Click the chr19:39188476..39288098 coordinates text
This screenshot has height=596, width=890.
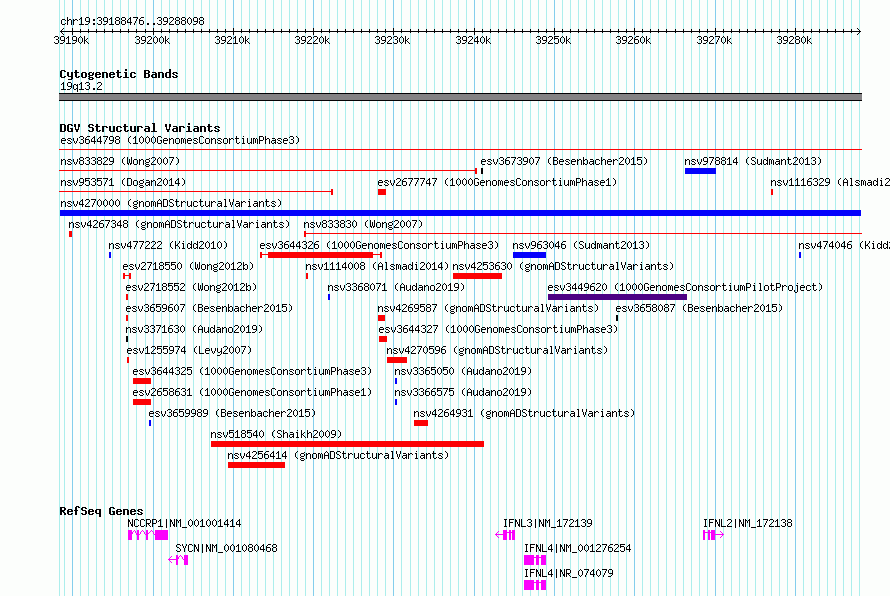132,22
